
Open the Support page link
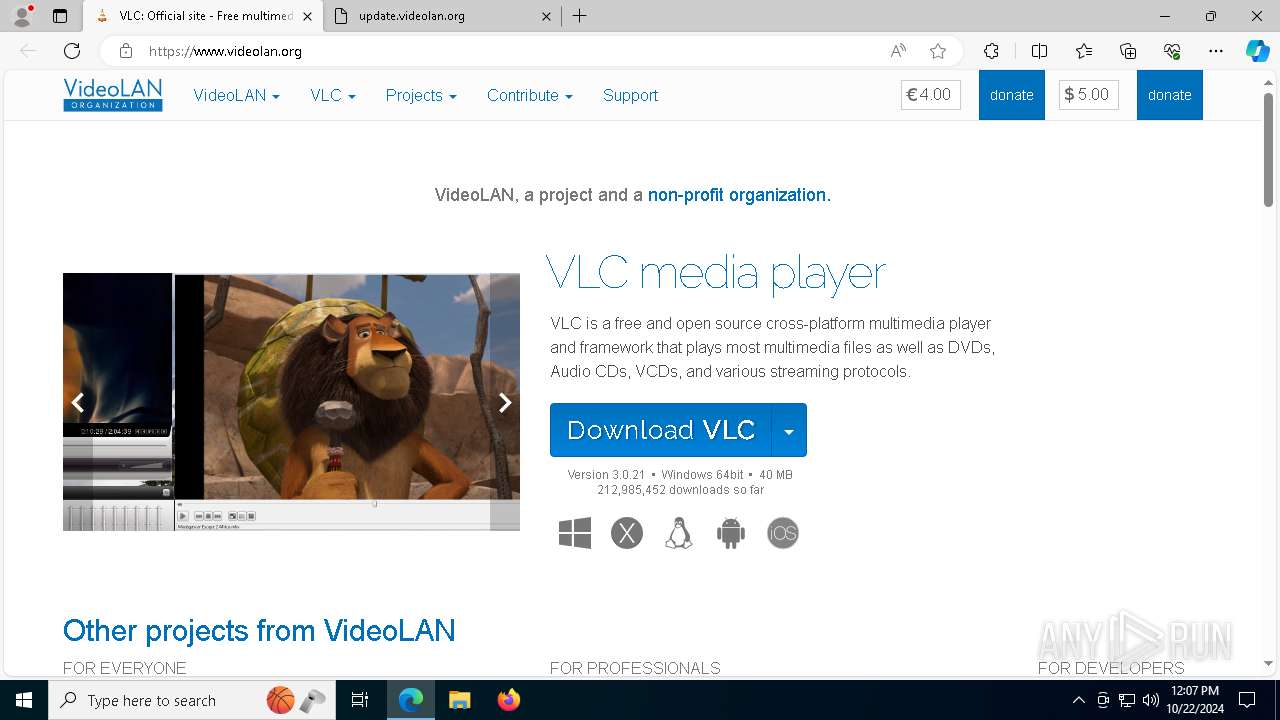[x=630, y=95]
